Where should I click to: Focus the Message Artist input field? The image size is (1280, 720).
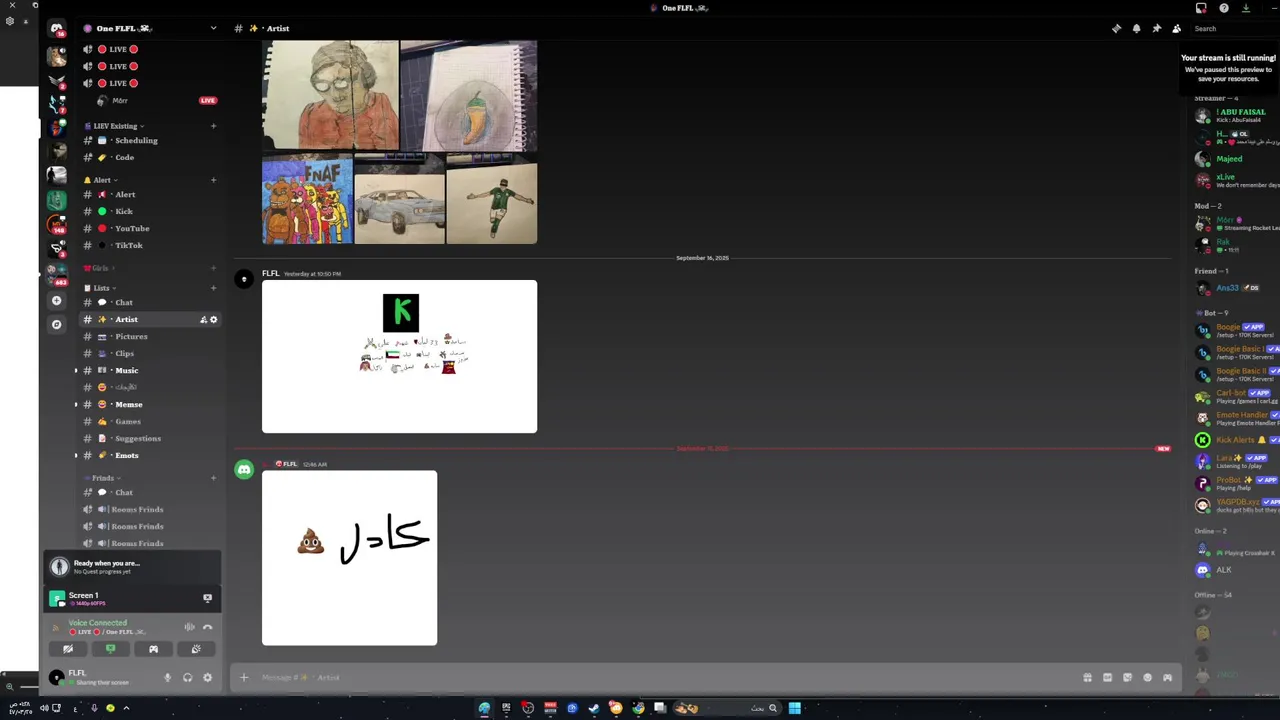(x=660, y=678)
